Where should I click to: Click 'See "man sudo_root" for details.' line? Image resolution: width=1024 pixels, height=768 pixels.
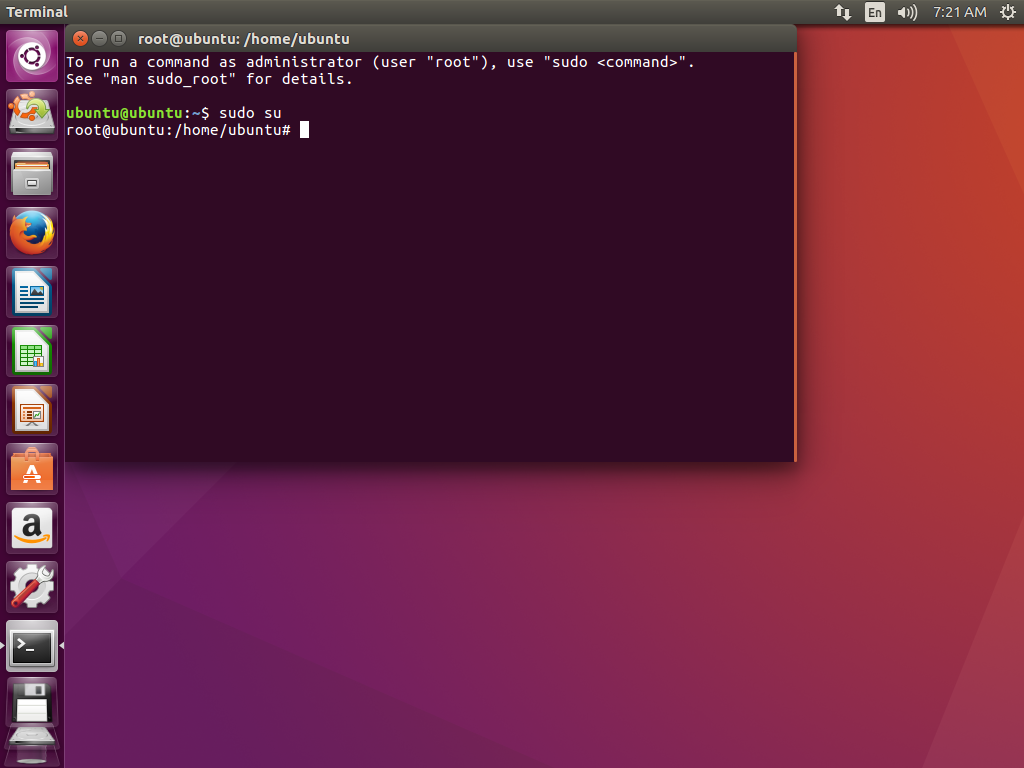[x=209, y=79]
